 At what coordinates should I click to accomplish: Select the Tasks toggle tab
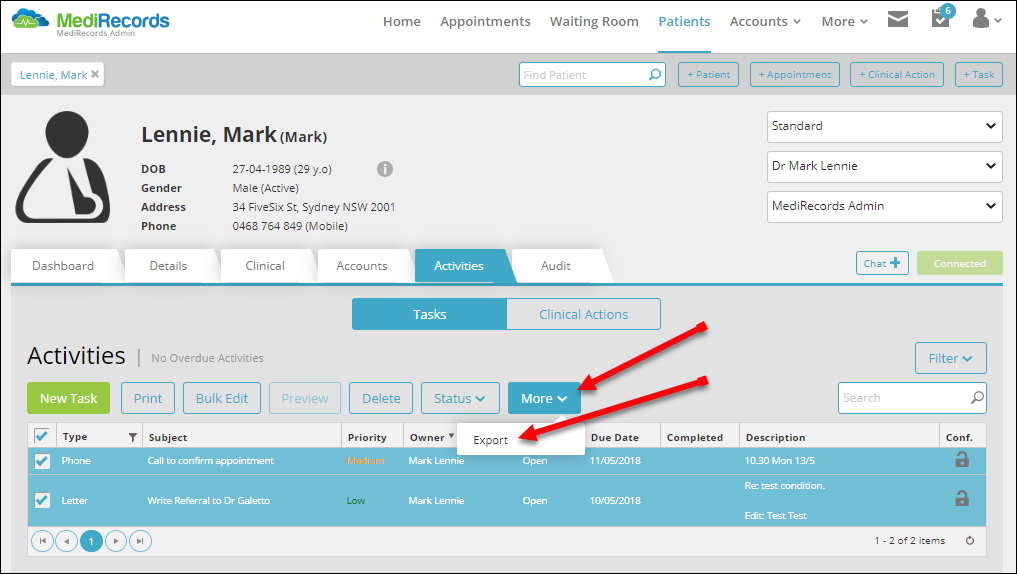pos(429,314)
